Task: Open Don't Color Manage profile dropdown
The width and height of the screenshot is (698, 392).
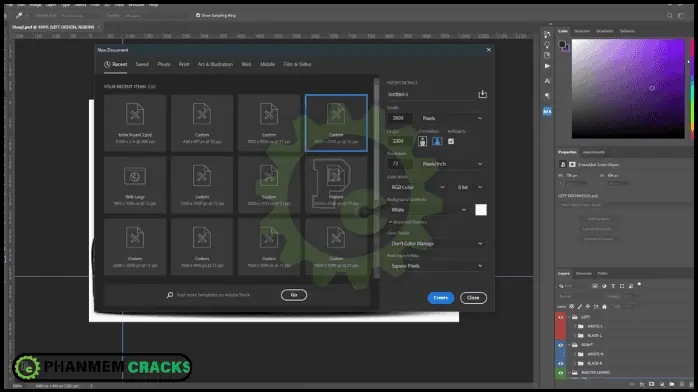Action: click(x=436, y=243)
